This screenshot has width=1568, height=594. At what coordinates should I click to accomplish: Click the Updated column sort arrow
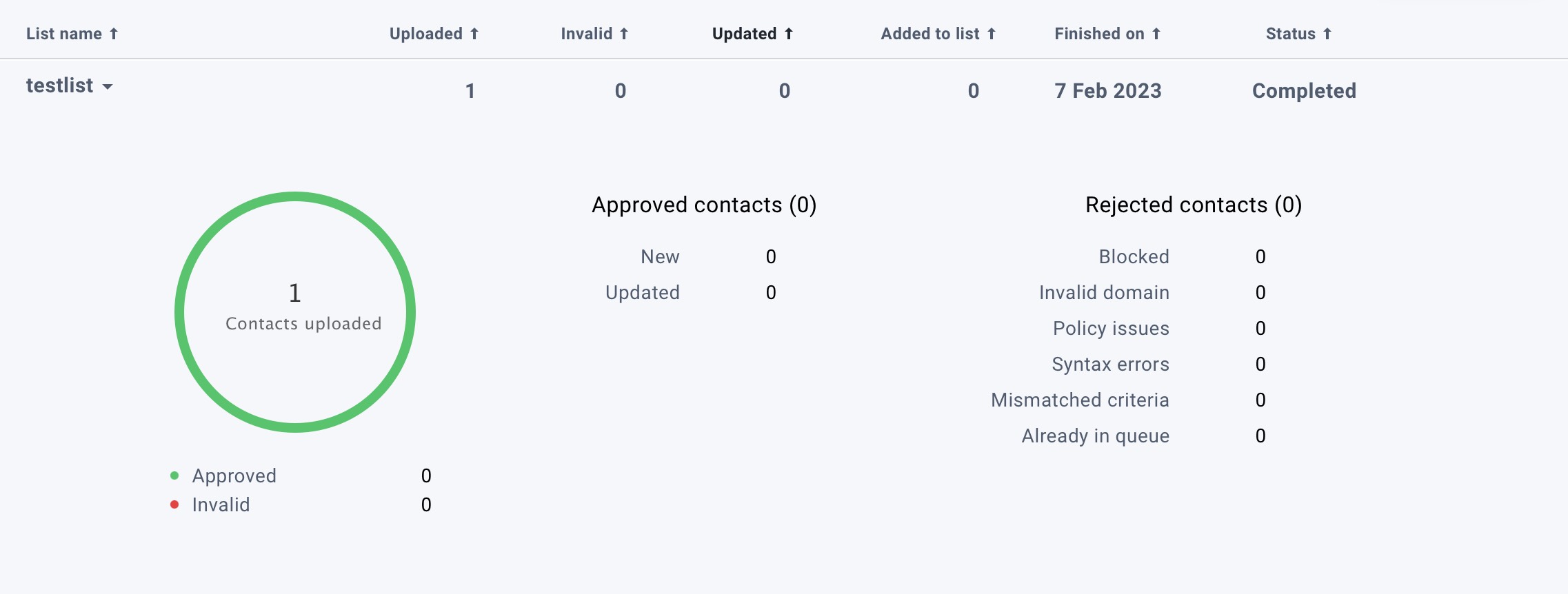[x=788, y=33]
